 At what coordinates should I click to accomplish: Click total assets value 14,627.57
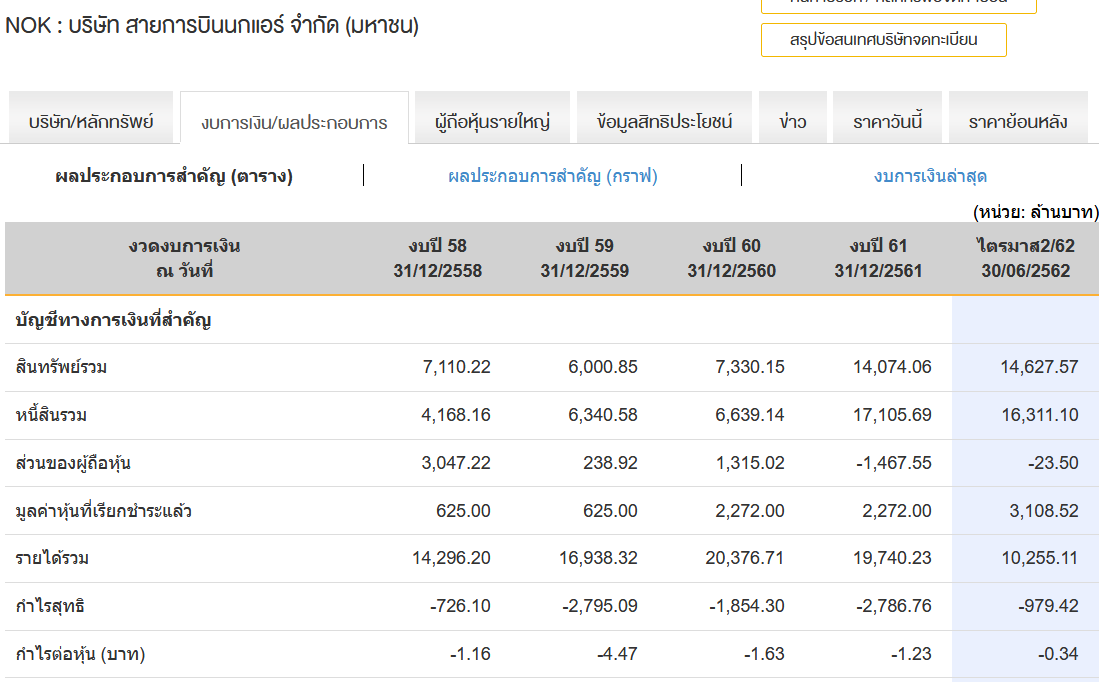(x=1039, y=367)
